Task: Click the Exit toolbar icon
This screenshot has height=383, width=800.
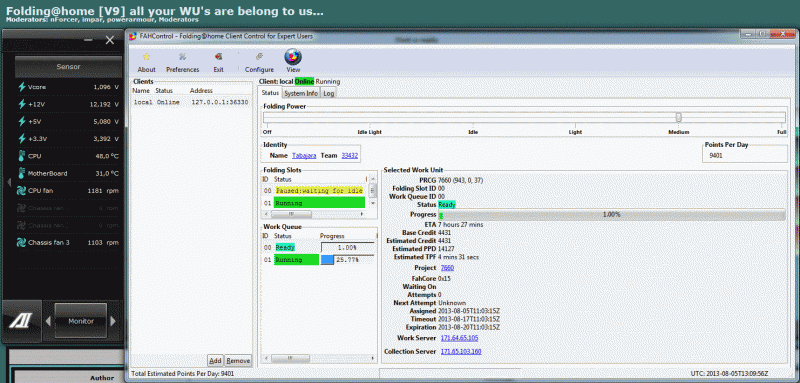Action: pos(218,57)
